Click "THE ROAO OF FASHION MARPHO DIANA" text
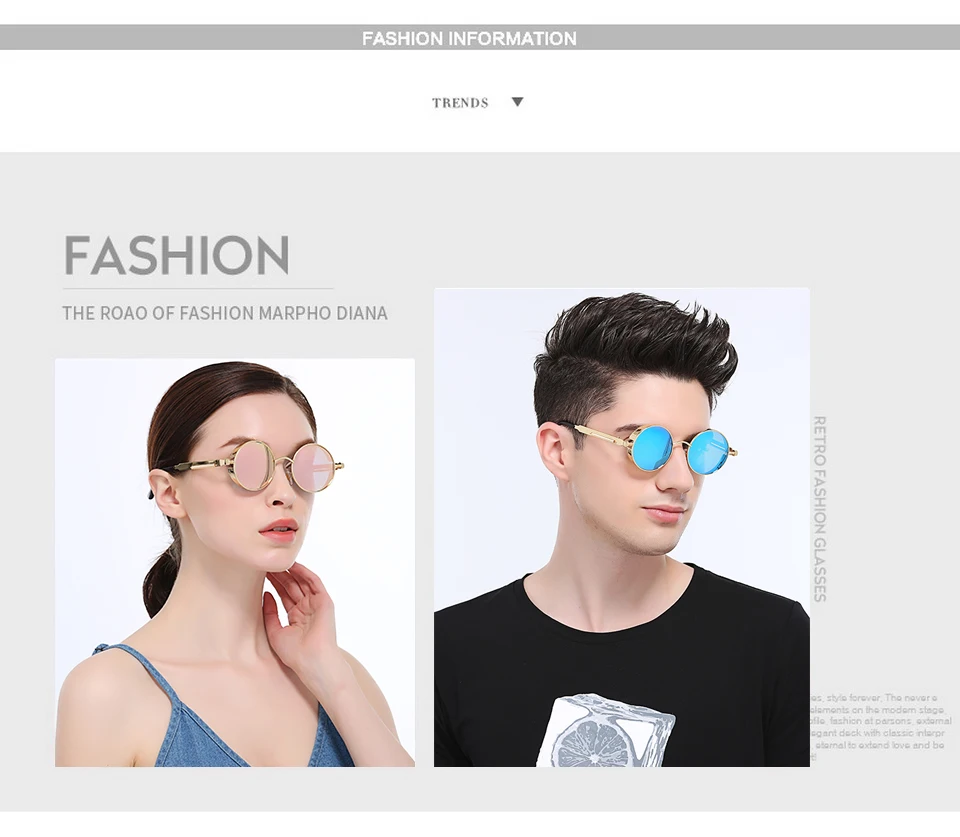The image size is (960, 837). 225,313
